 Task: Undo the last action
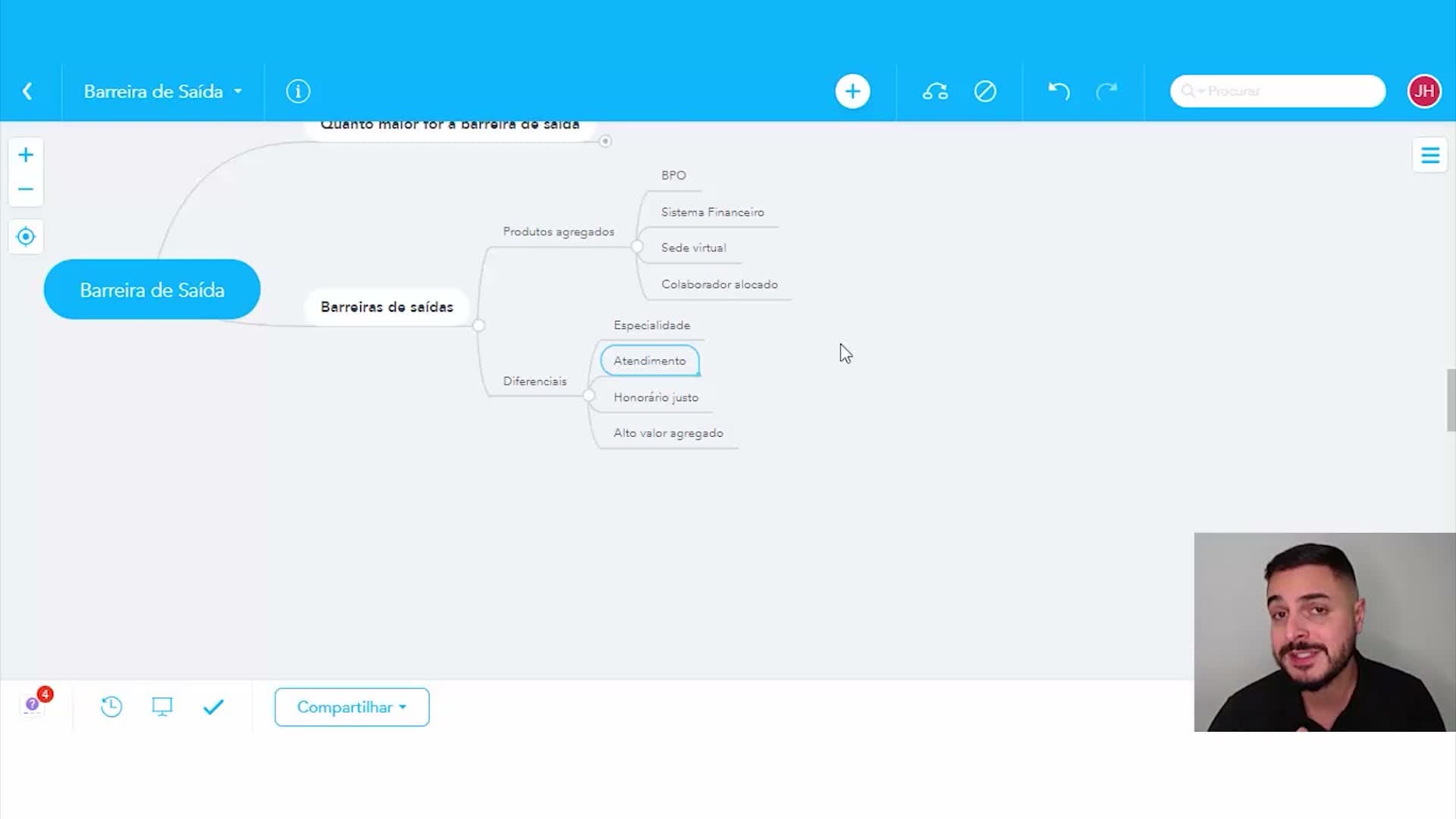(x=1059, y=91)
